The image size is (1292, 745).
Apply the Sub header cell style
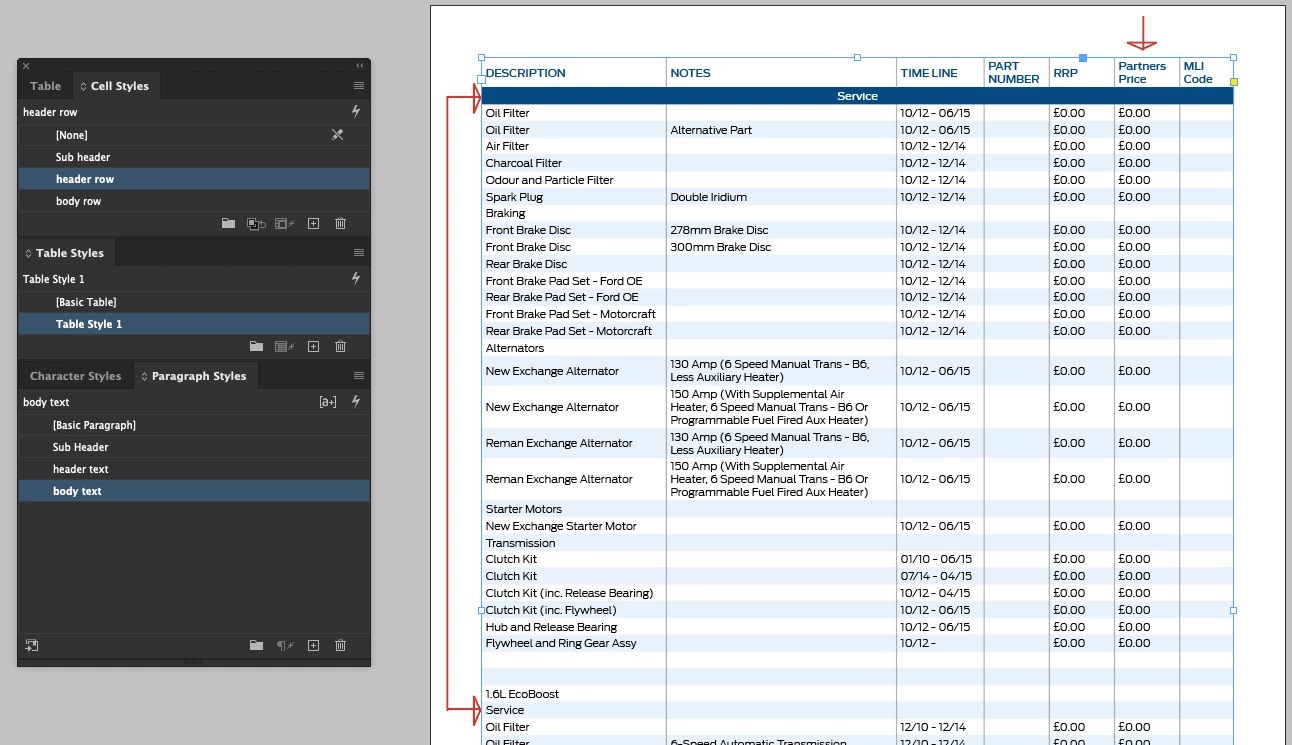click(x=194, y=157)
